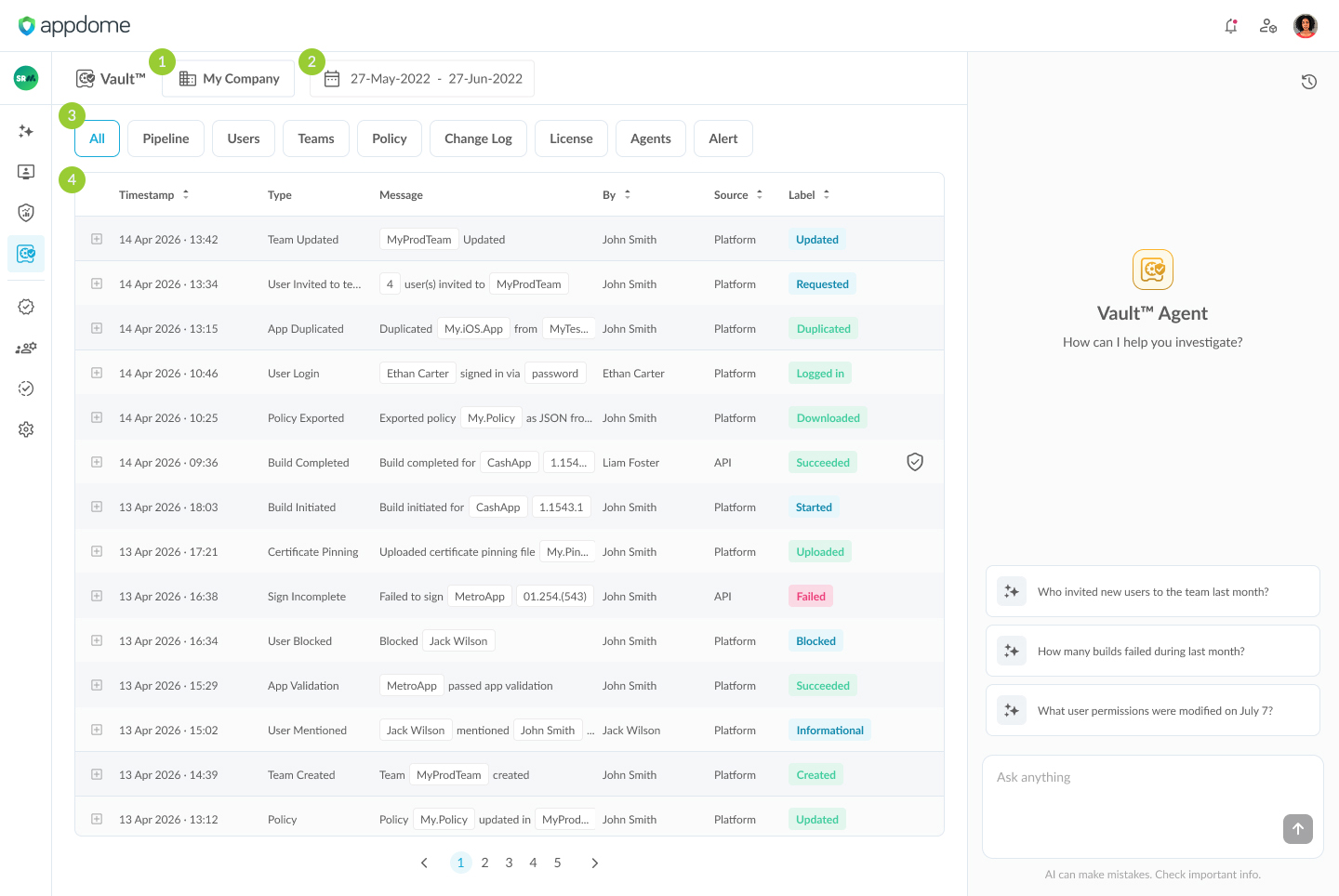Open user management settings icon in header

(x=1268, y=26)
